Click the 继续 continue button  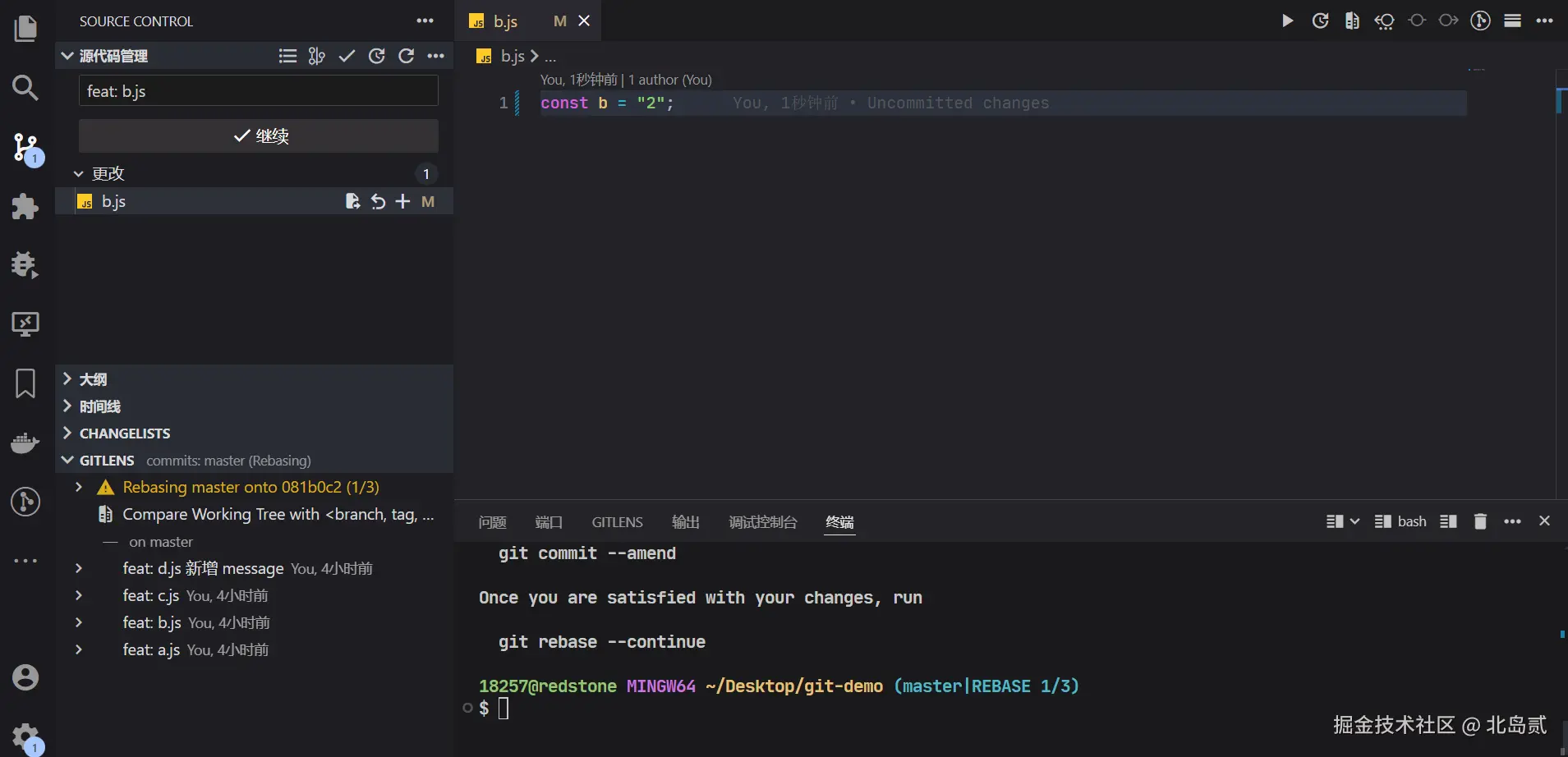click(x=259, y=136)
